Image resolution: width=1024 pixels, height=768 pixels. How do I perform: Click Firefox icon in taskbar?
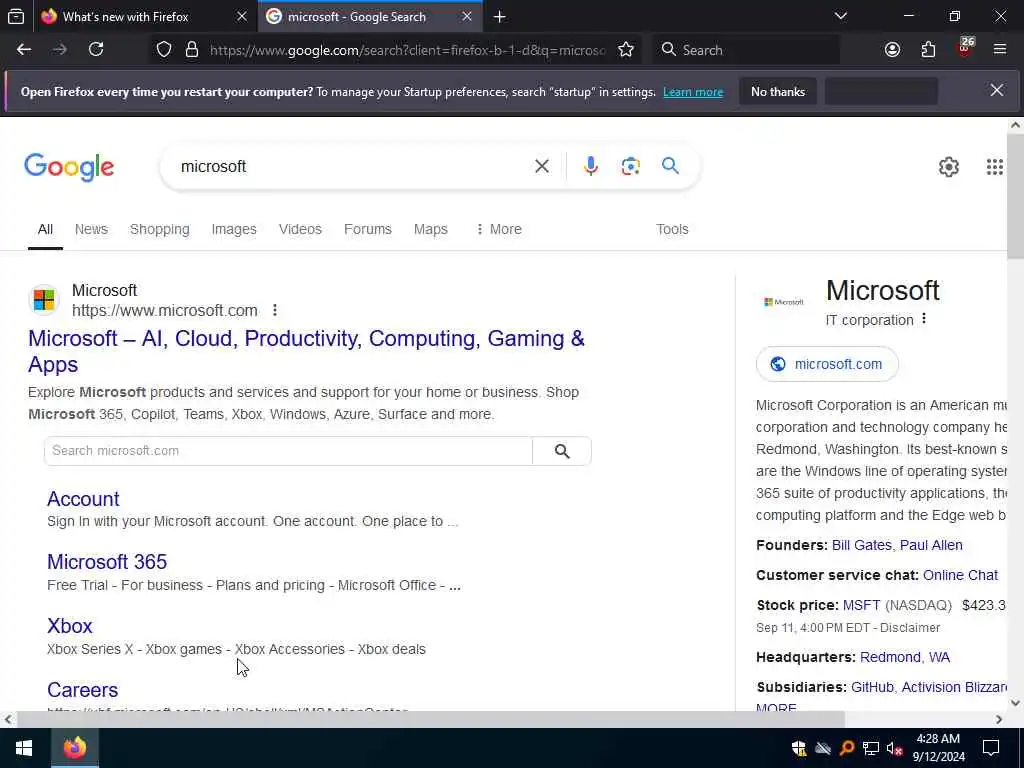tap(74, 748)
